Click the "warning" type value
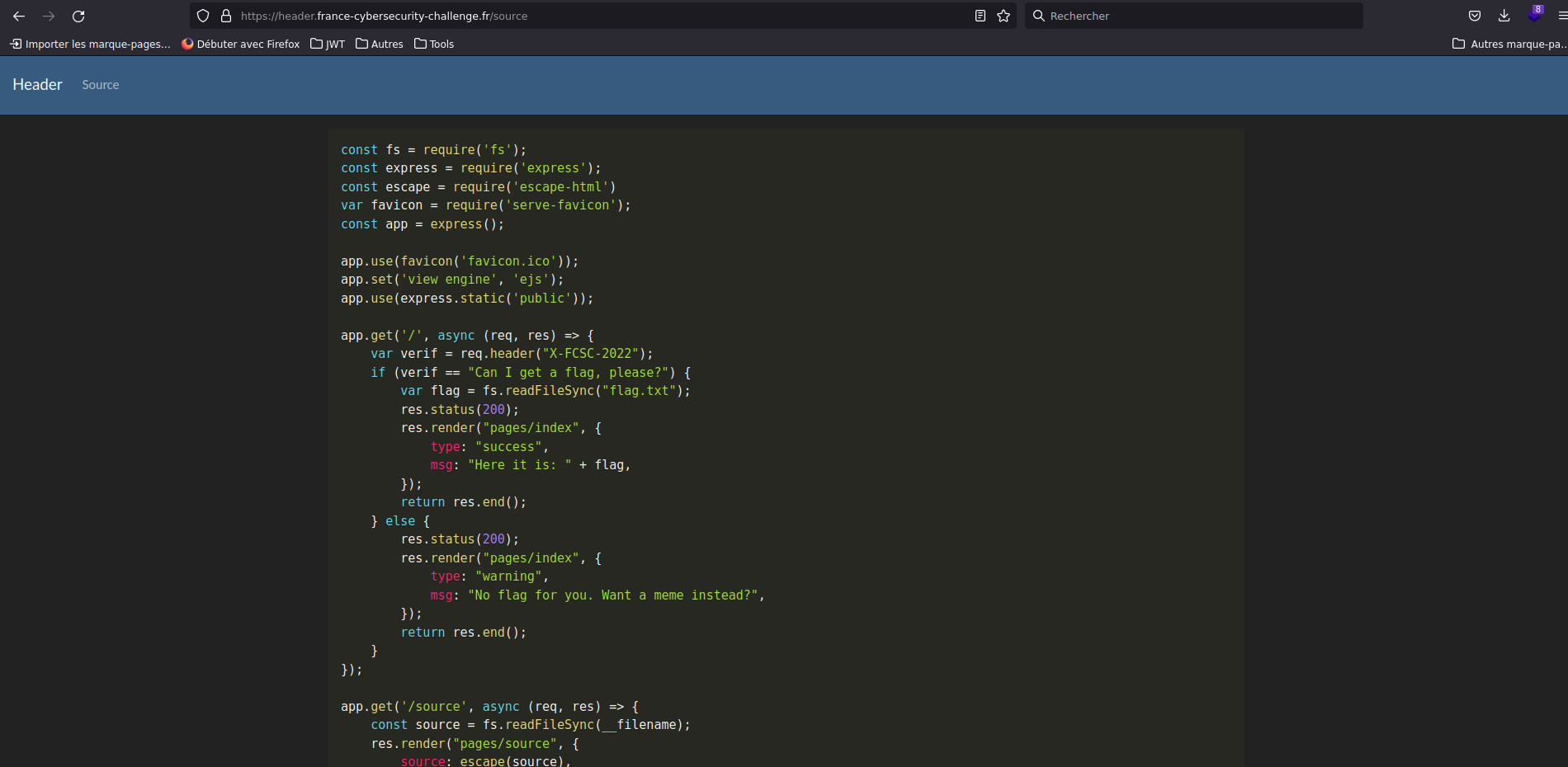 pyautogui.click(x=508, y=576)
